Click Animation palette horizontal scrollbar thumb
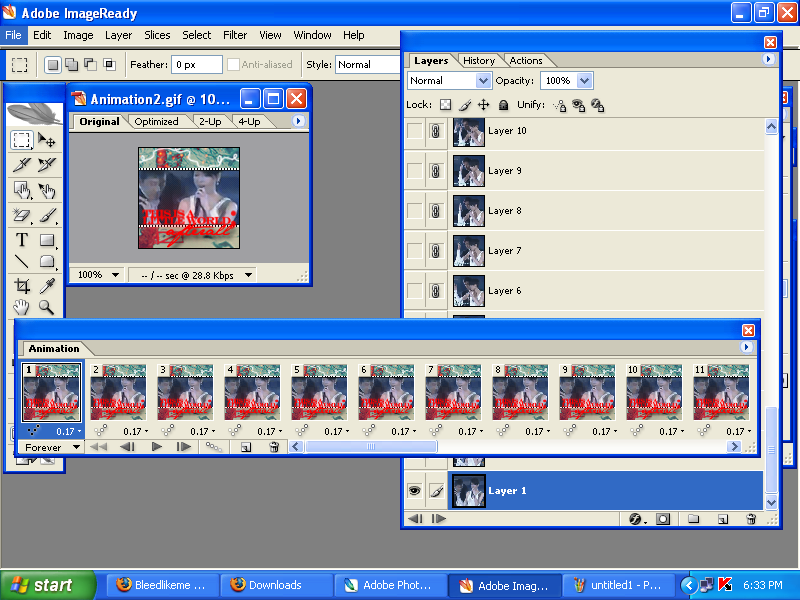This screenshot has width=800, height=600. [371, 447]
